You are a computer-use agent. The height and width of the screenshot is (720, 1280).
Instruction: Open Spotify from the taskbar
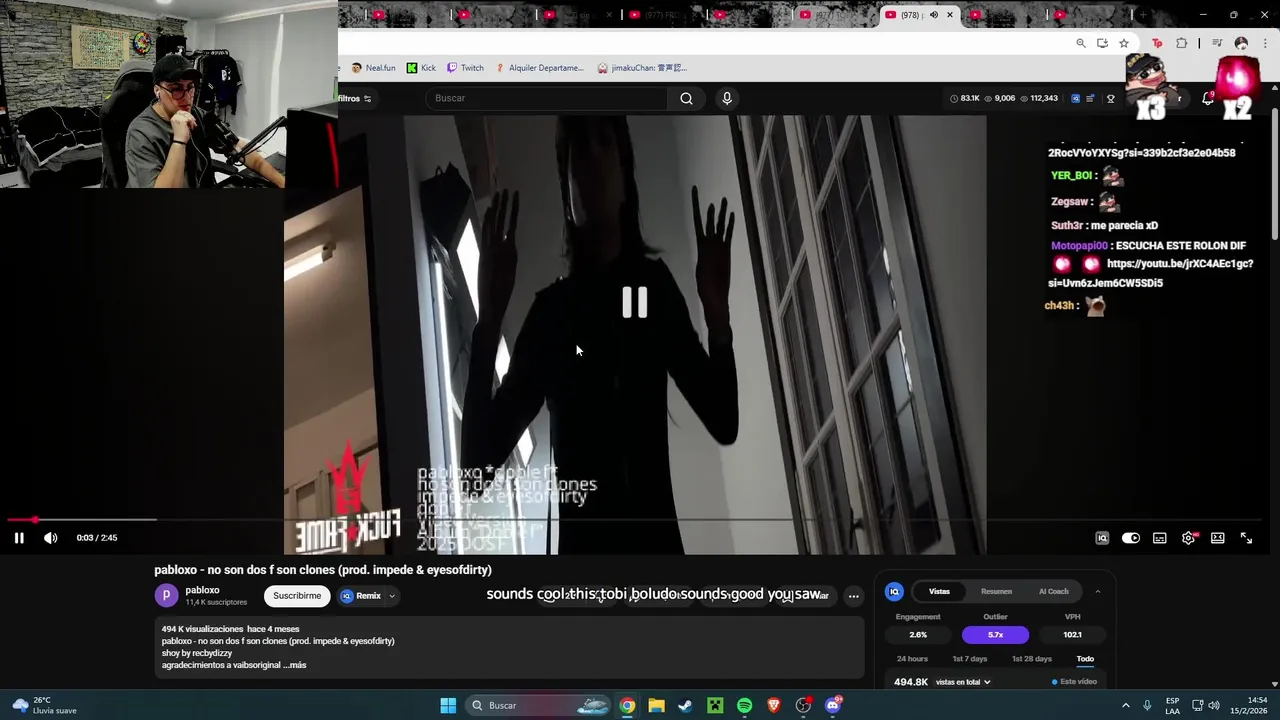(744, 705)
